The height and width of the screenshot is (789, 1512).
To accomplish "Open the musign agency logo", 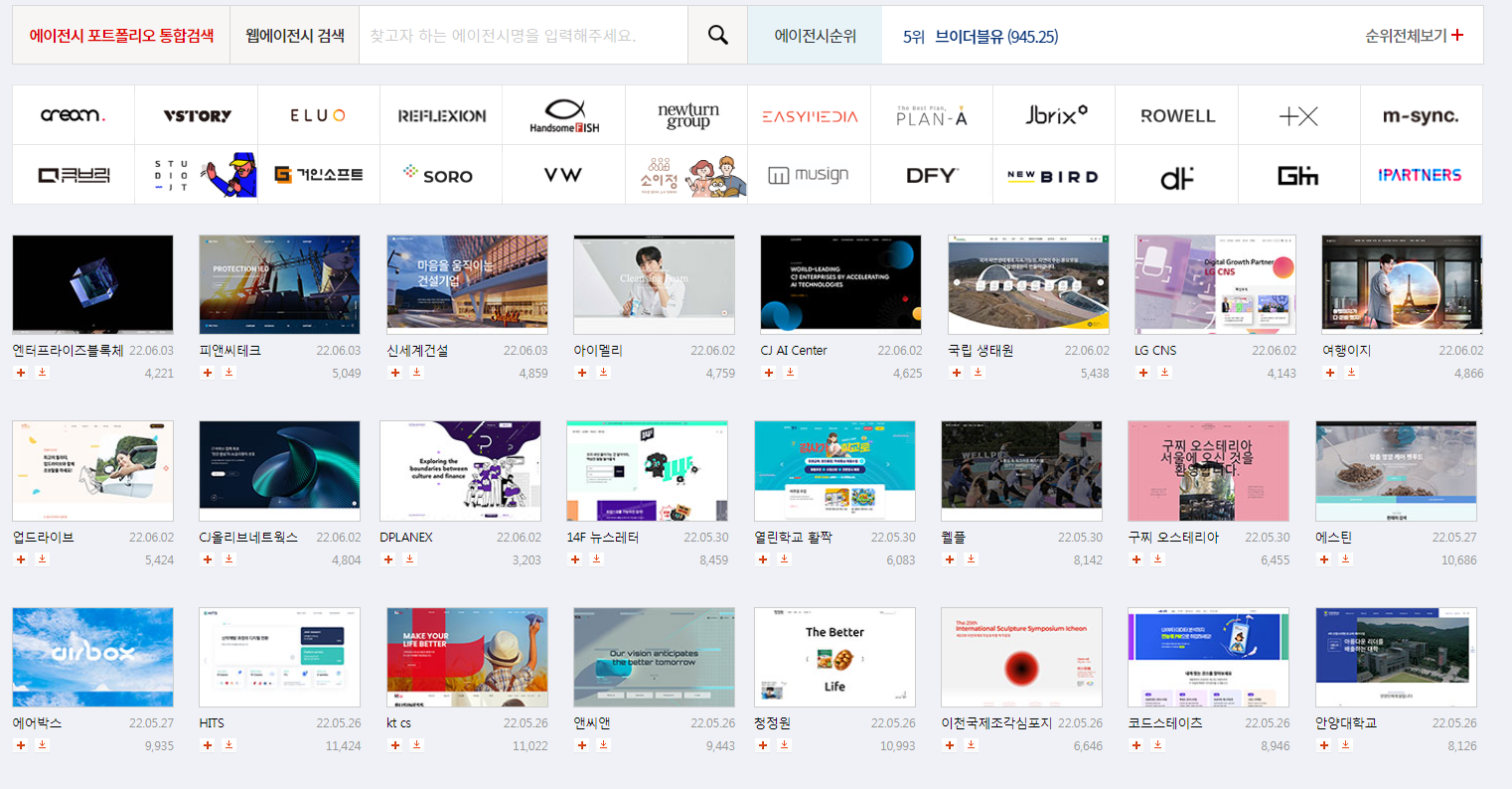I will coord(809,175).
